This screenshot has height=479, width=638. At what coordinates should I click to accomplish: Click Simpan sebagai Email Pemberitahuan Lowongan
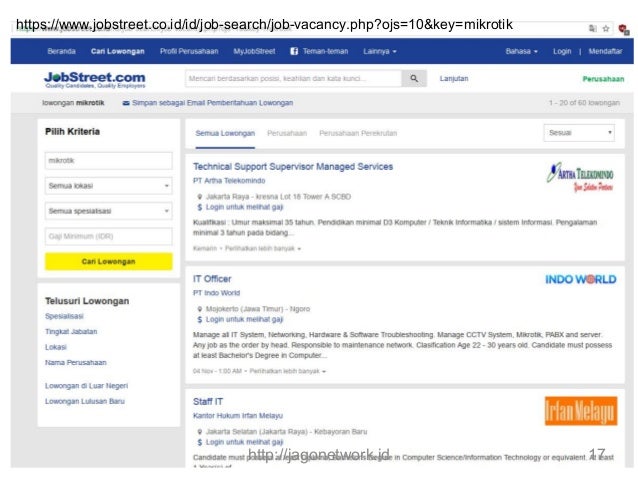(212, 103)
